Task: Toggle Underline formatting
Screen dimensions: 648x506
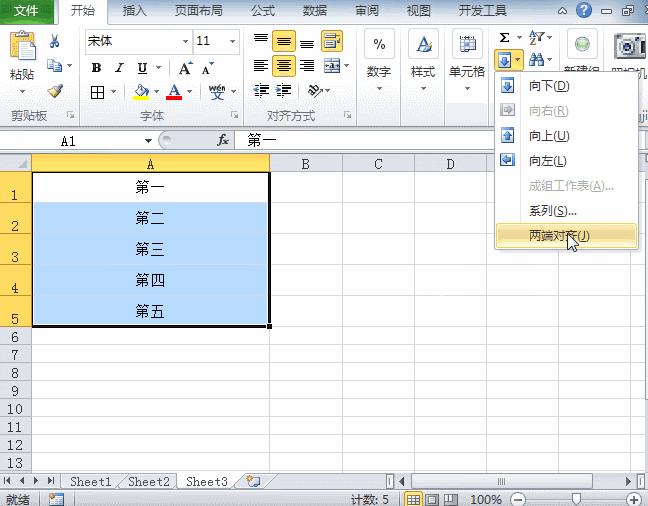Action: pyautogui.click(x=143, y=68)
